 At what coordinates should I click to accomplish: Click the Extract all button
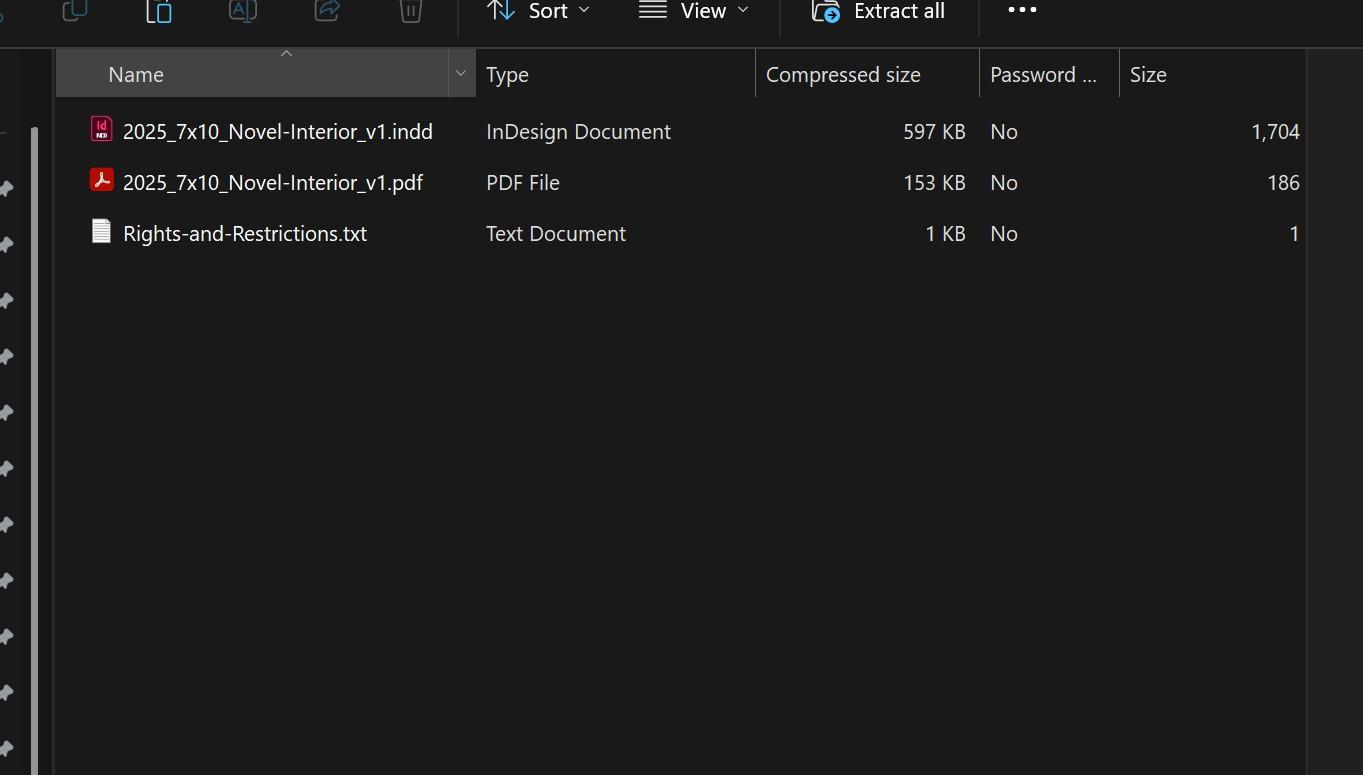click(x=876, y=12)
